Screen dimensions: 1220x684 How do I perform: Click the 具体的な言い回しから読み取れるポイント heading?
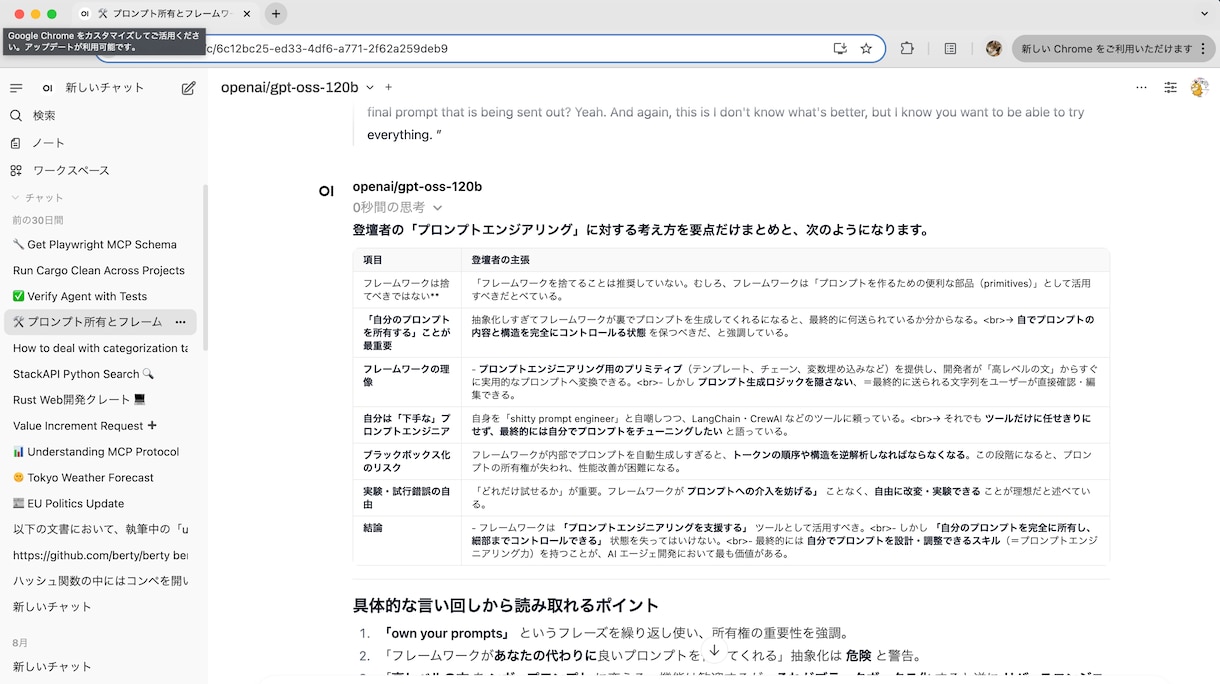click(x=505, y=605)
